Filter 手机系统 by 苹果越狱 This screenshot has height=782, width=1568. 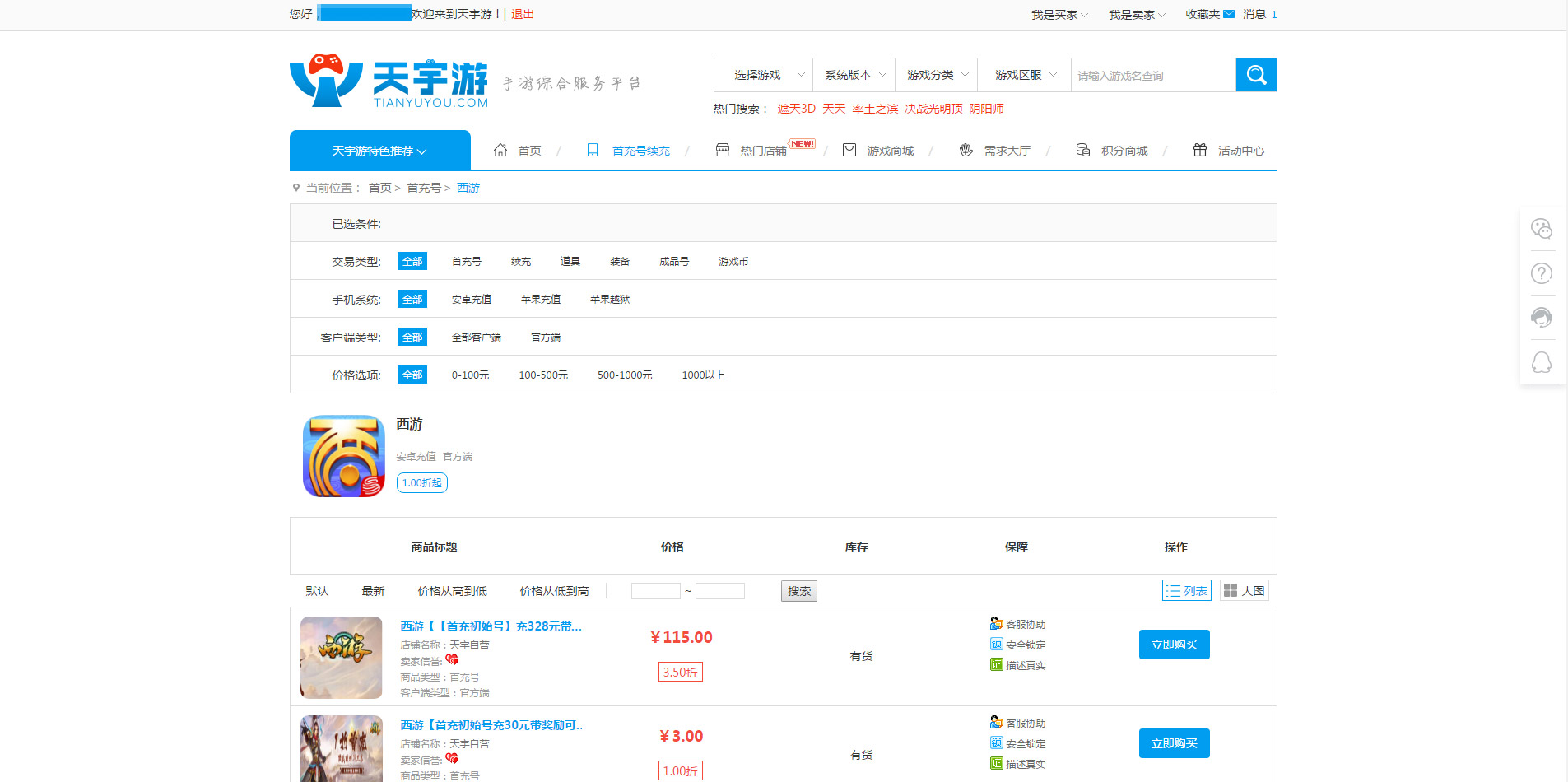610,299
